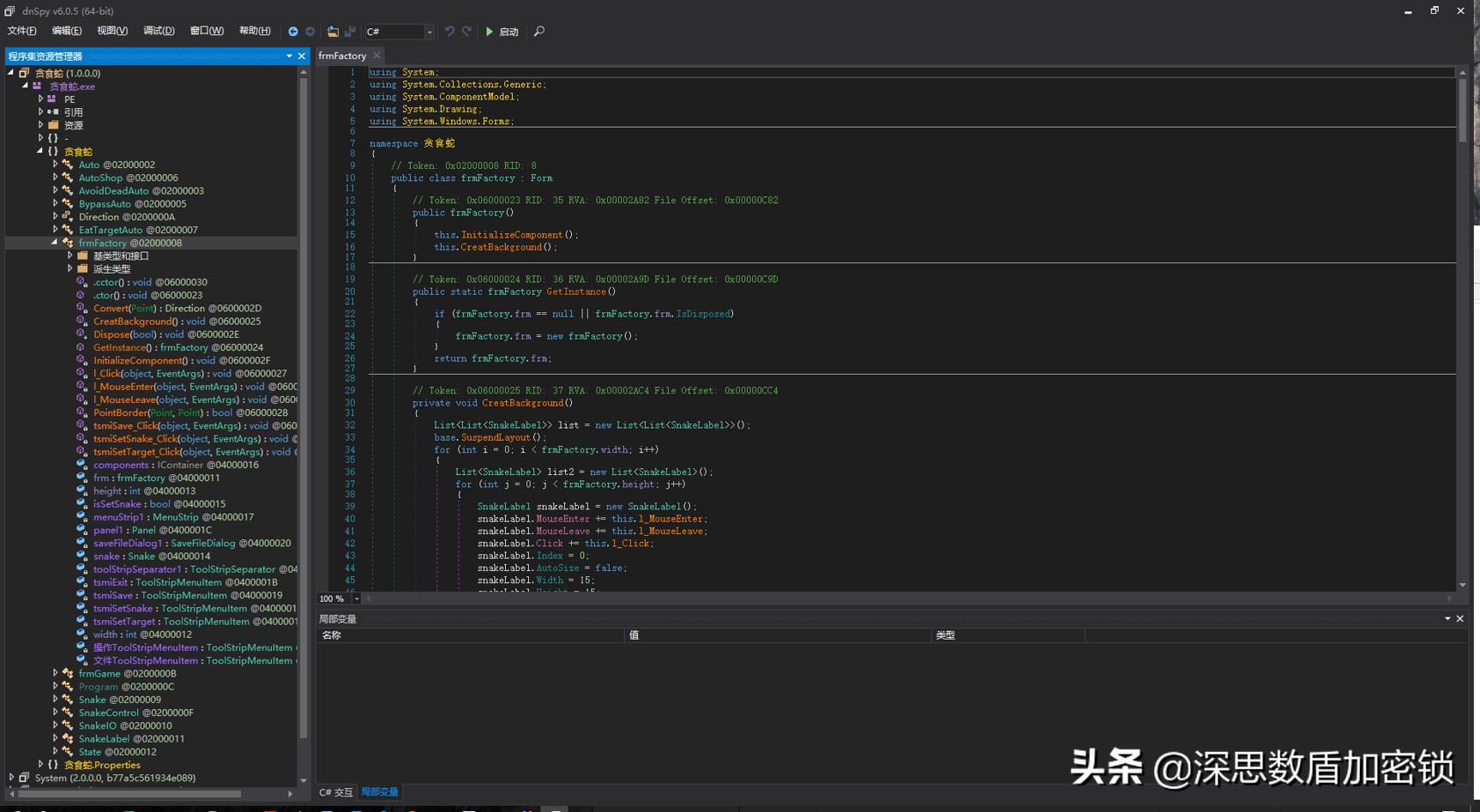Open the zoom 100 % dropdown
Screen dimensions: 1480x812
tap(357, 598)
